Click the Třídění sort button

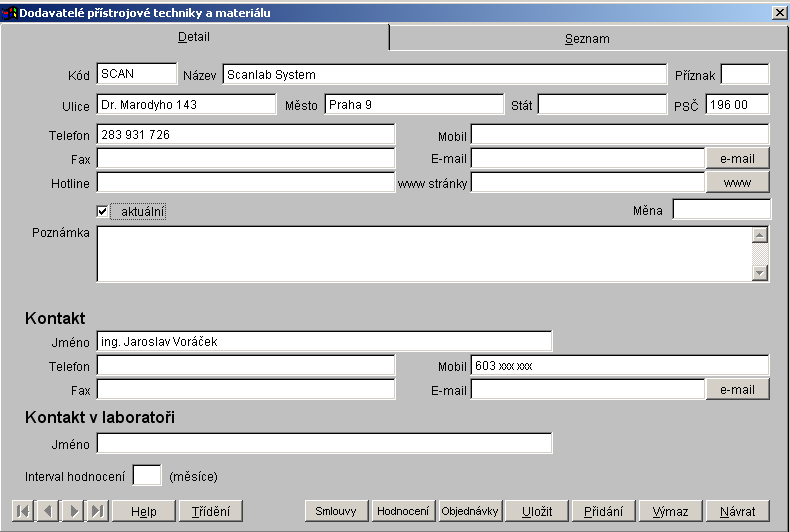tap(210, 511)
